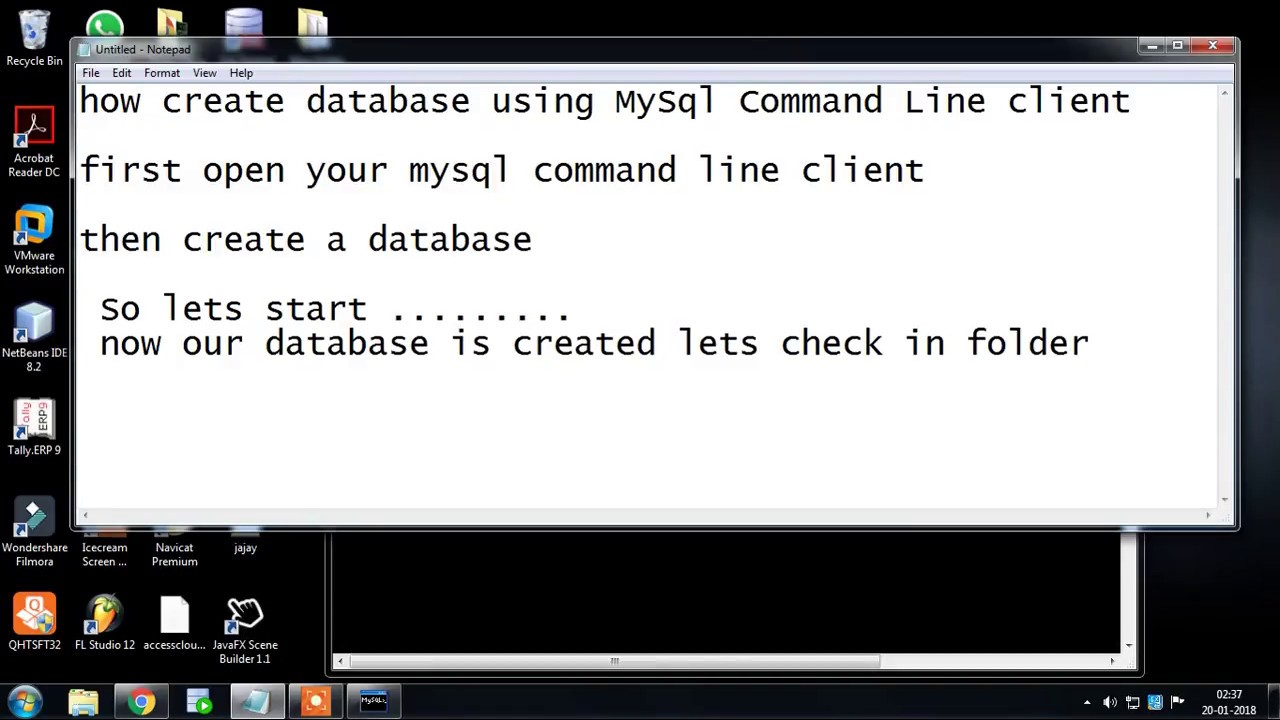Open the volume control in system tray

1110,703
